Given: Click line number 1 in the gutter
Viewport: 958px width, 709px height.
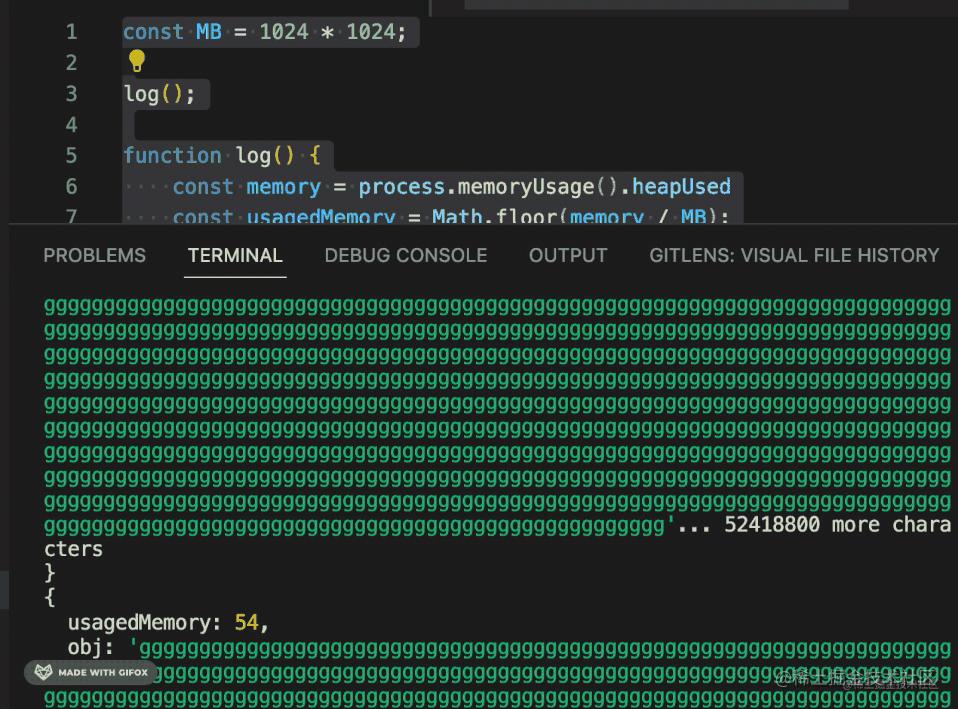Looking at the screenshot, I should pos(71,31).
